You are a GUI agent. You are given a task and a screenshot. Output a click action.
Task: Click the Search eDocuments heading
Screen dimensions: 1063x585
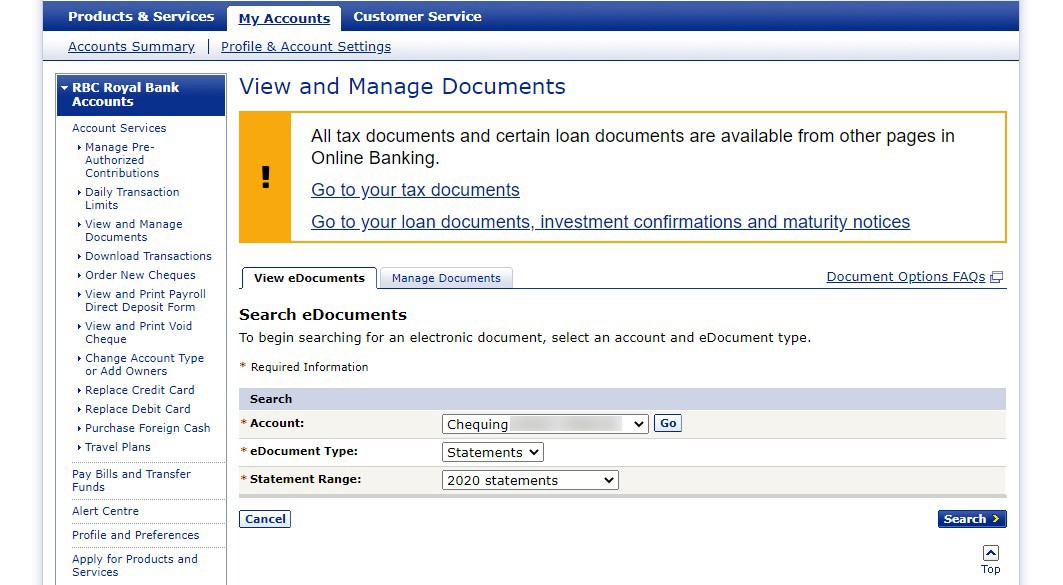pos(323,315)
